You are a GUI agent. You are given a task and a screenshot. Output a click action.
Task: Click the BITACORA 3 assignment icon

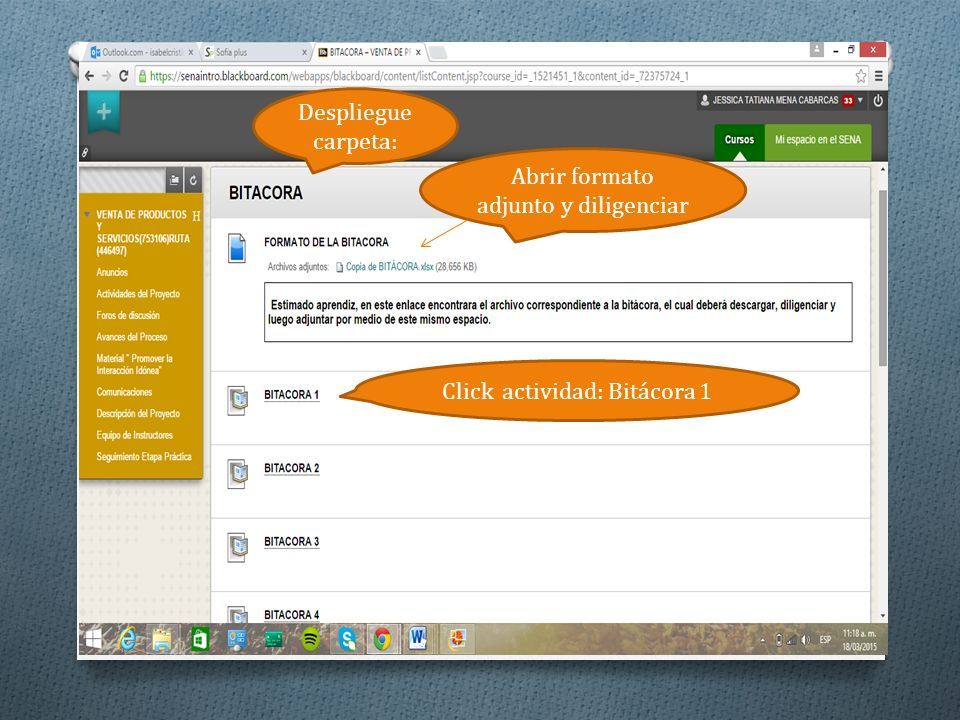[238, 547]
